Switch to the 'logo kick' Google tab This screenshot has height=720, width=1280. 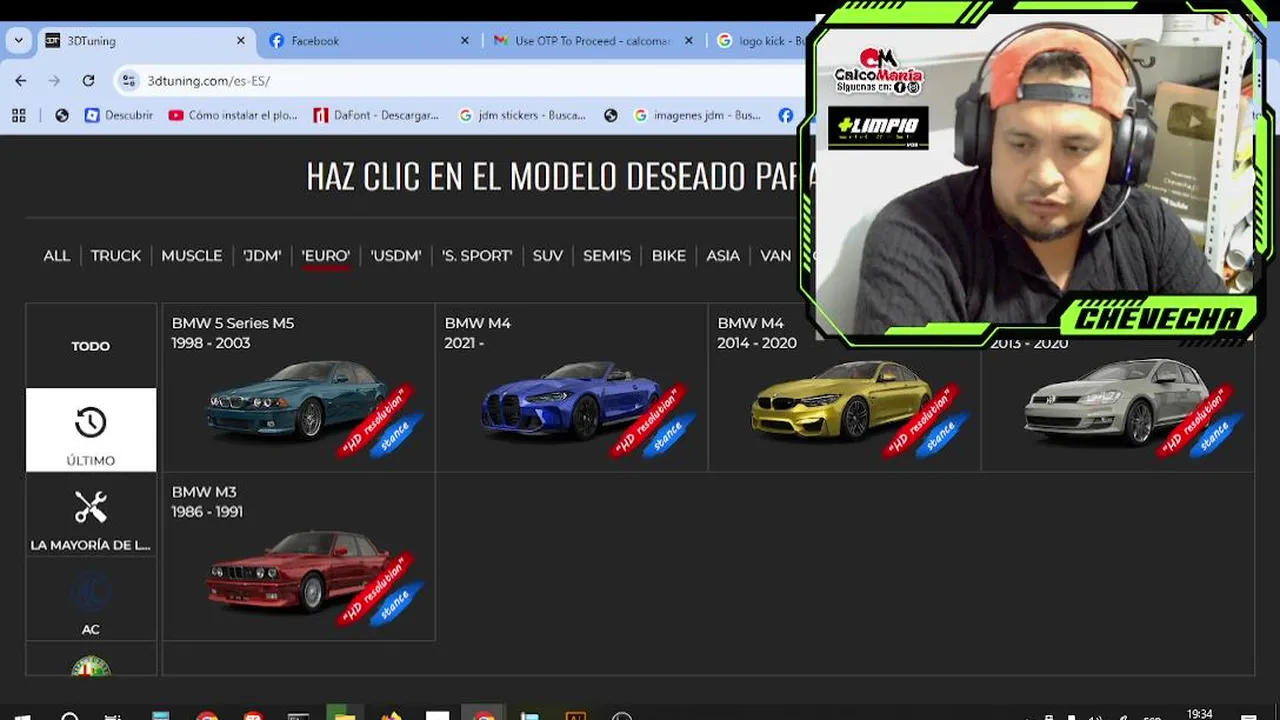point(762,41)
